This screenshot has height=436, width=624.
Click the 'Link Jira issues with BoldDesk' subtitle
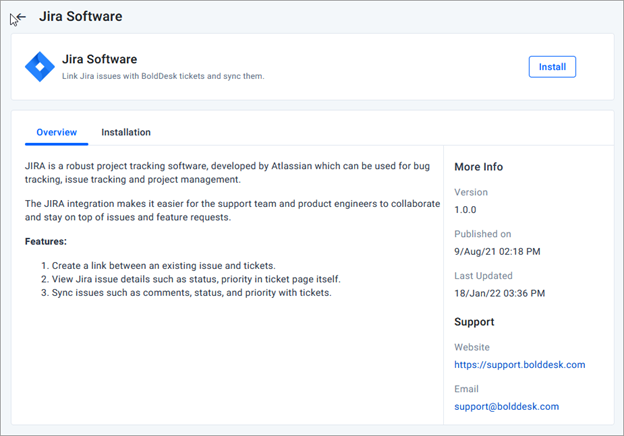163,76
